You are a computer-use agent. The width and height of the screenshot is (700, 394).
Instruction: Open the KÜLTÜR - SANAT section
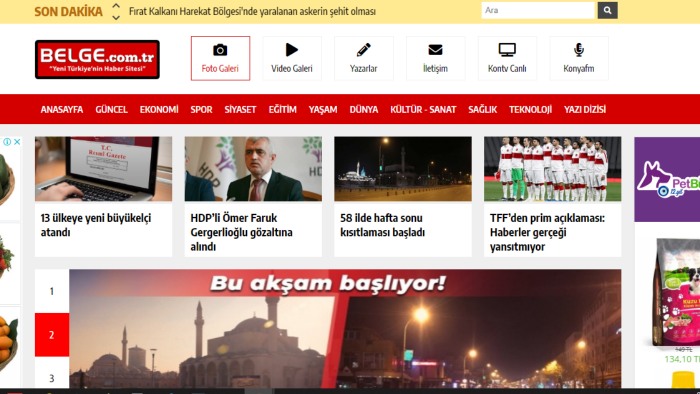(x=423, y=109)
